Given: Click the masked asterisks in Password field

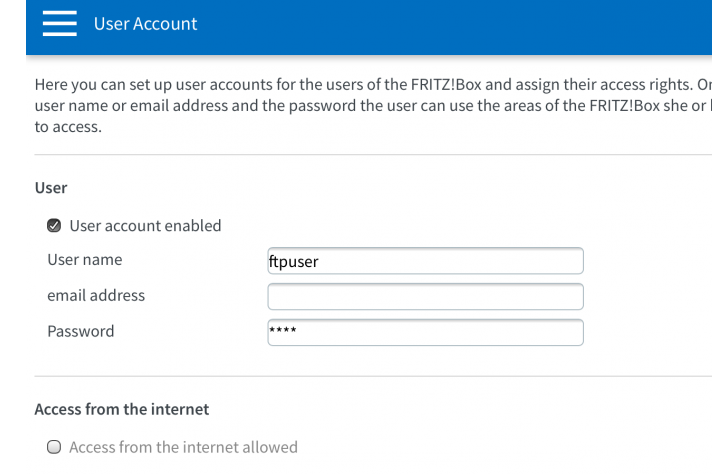Looking at the screenshot, I should (x=280, y=329).
